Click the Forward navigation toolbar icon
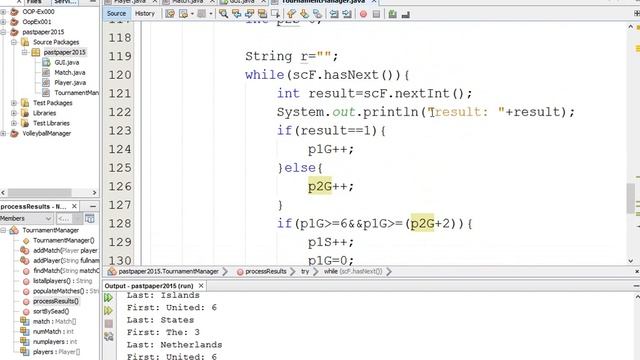Viewport: 640px width, 360px height. point(202,14)
